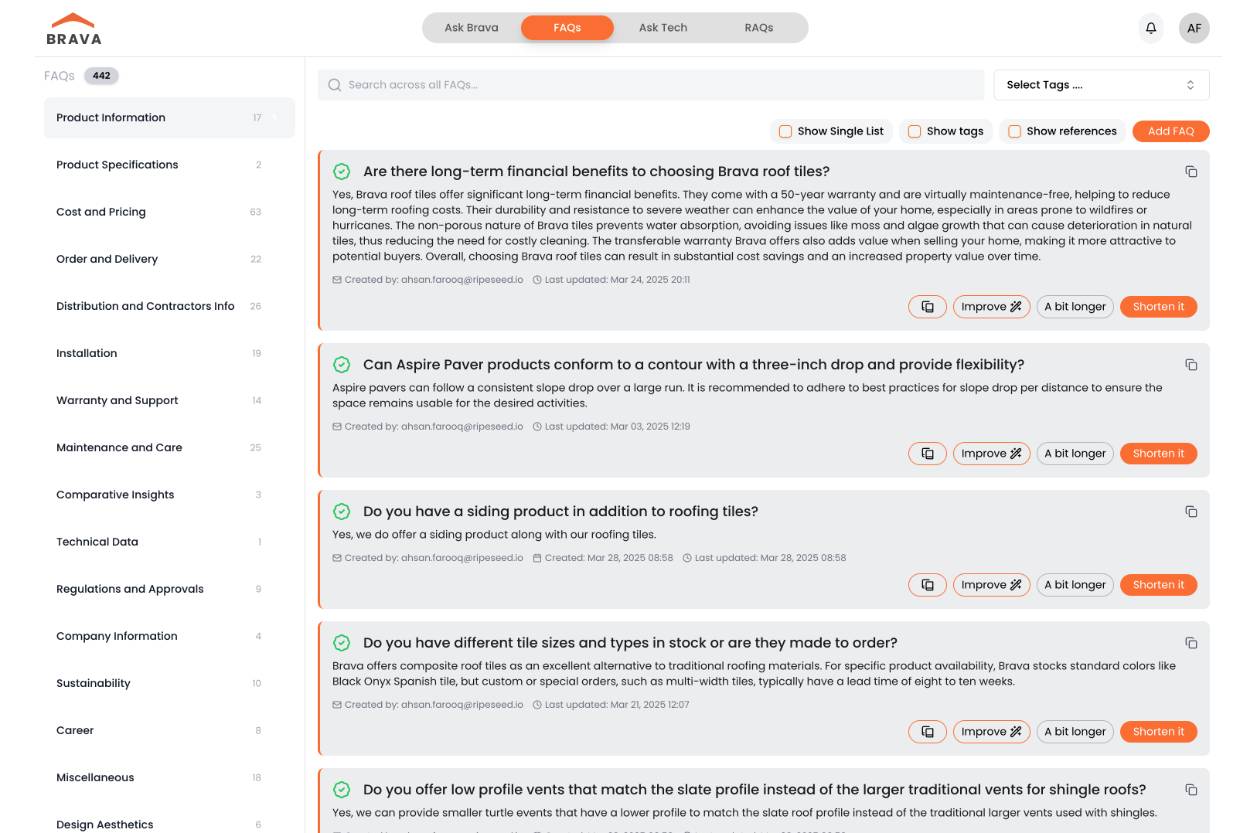Click the 442 FAQs count badge
The image size is (1257, 833).
[x=101, y=76]
